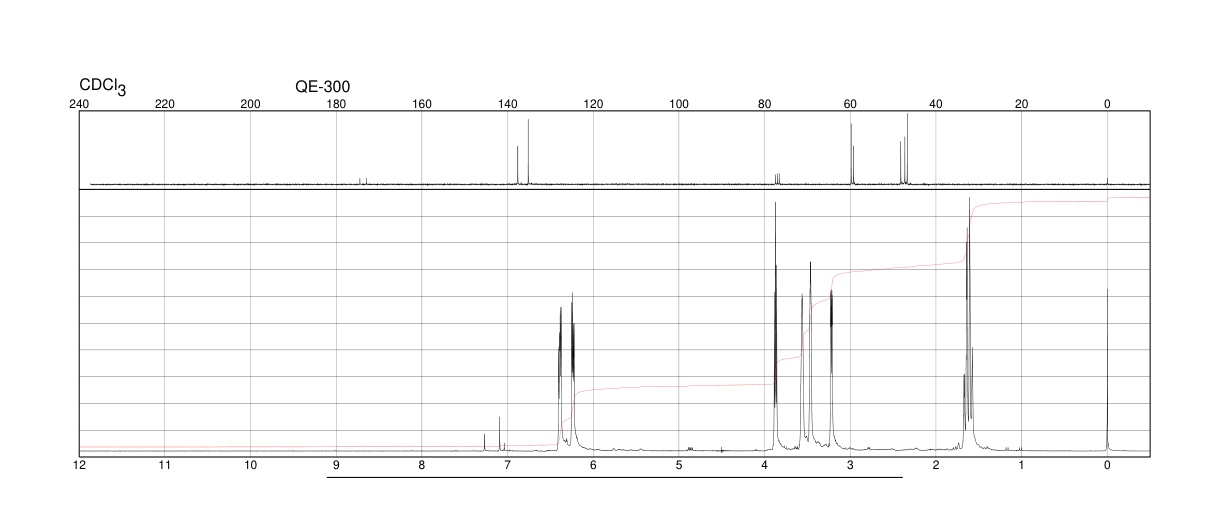Click the 10 ppm label on proton axis
The width and height of the screenshot is (1224, 528).
251,466
